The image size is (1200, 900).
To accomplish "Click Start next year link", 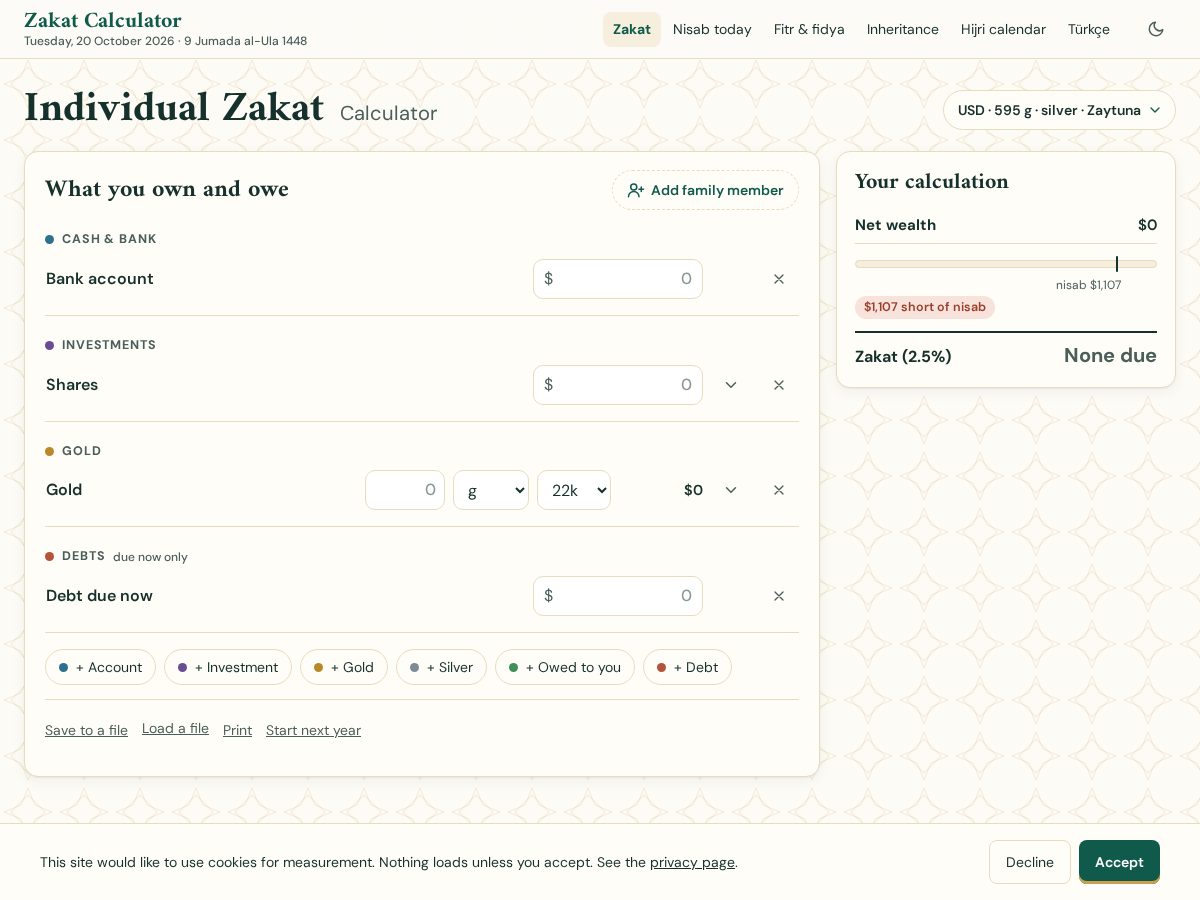I will pos(313,730).
